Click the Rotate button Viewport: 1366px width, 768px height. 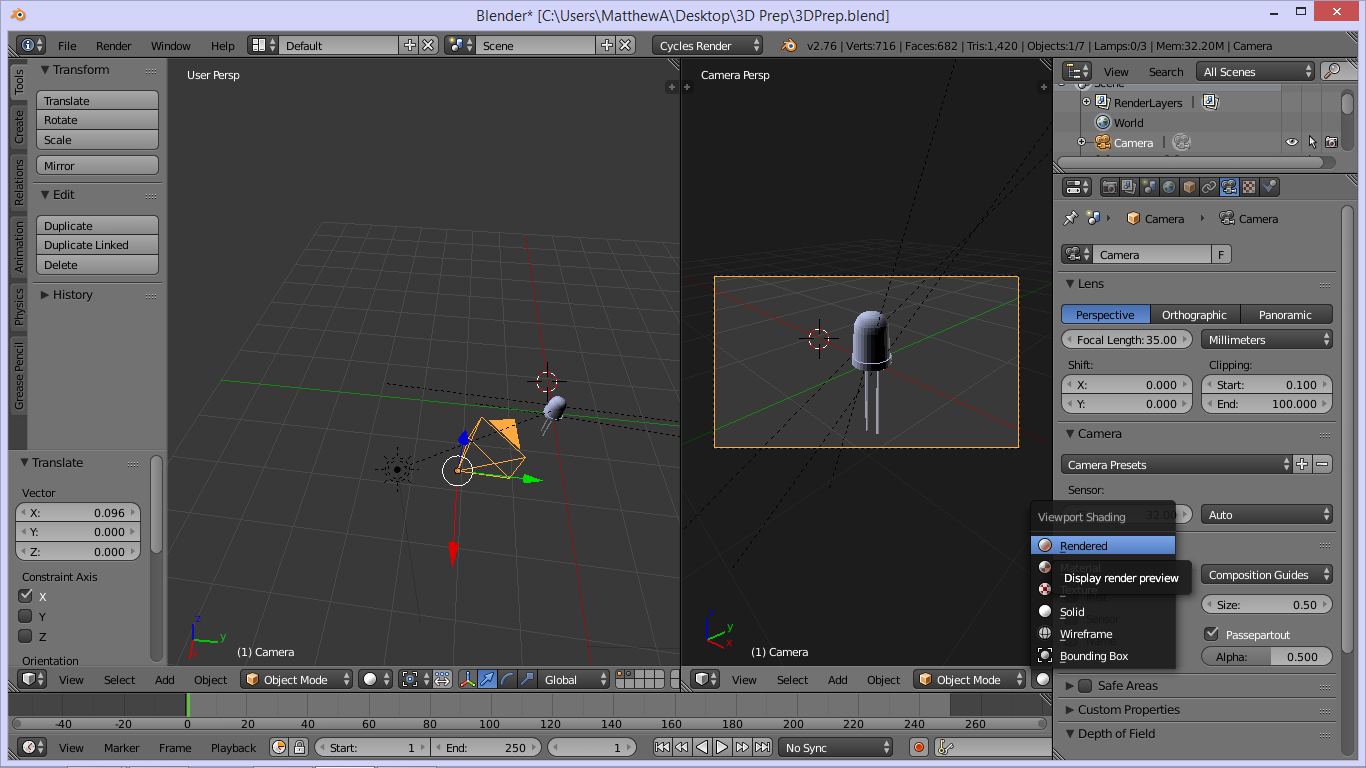click(x=98, y=120)
